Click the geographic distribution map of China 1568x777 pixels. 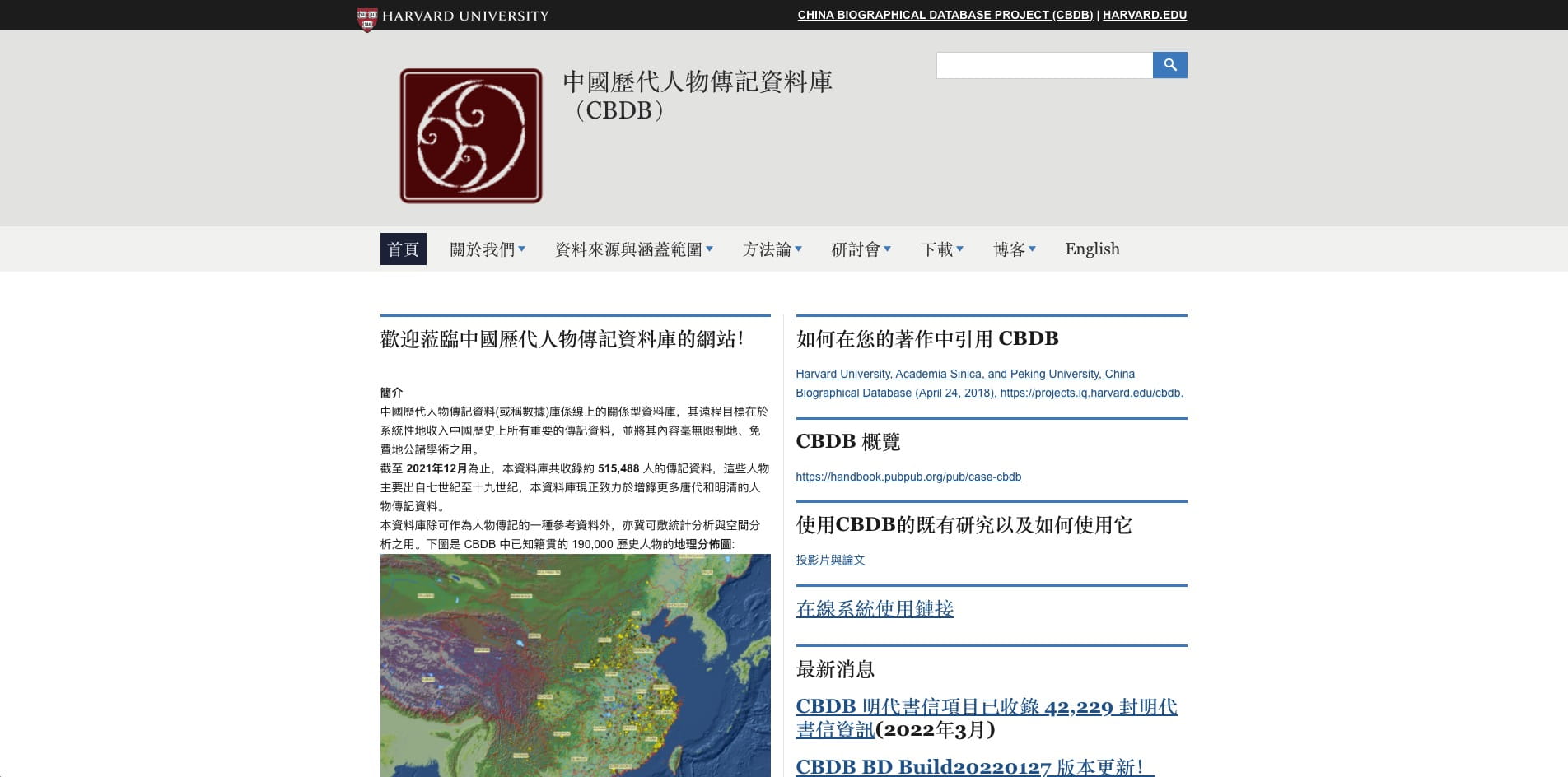pos(575,667)
